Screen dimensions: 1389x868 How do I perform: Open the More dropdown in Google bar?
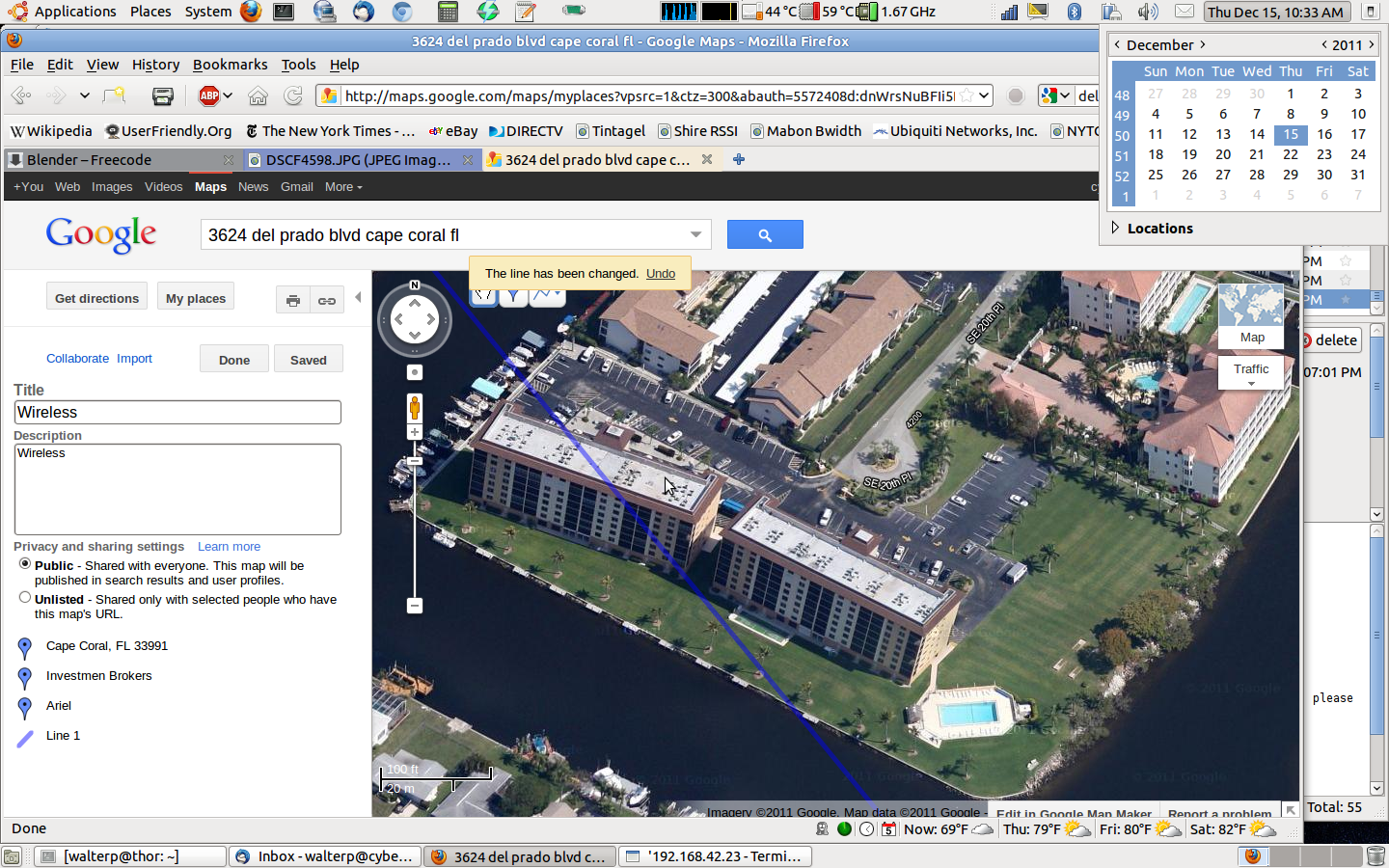pos(343,187)
